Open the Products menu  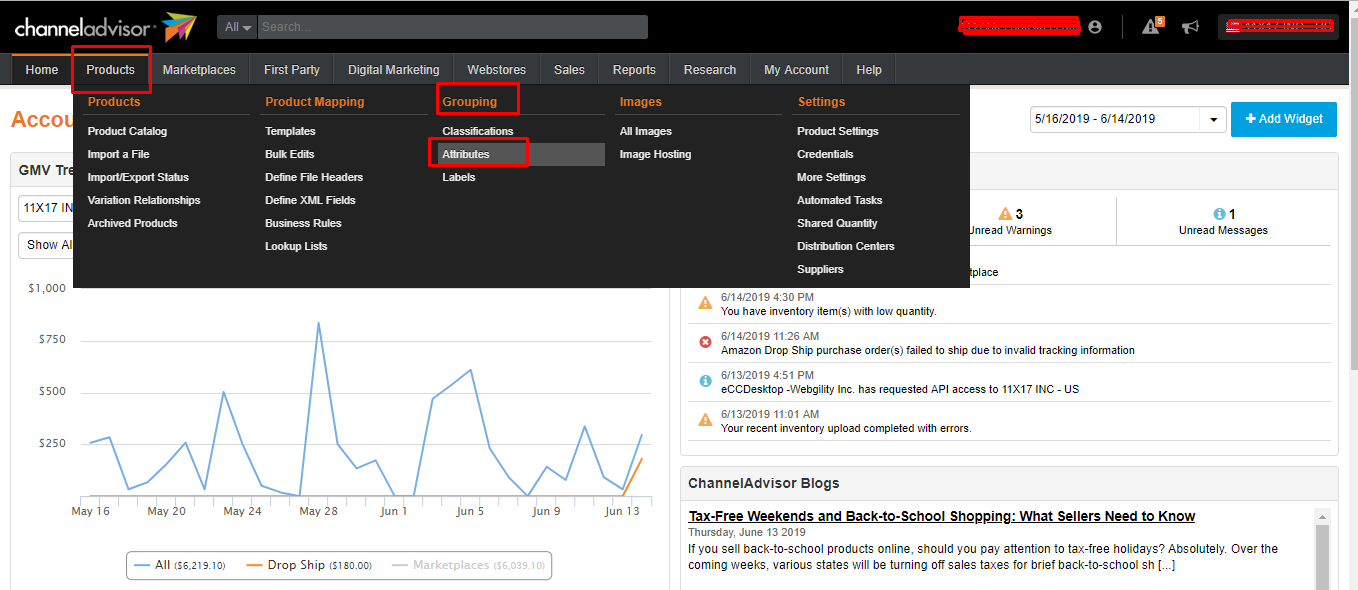pyautogui.click(x=110, y=70)
